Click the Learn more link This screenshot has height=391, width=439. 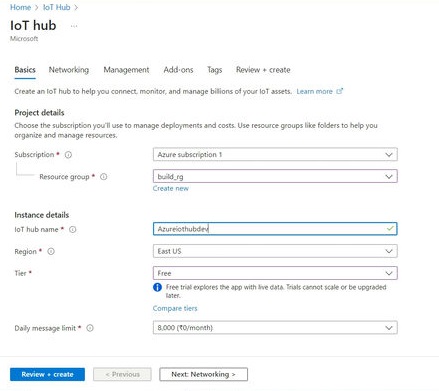(314, 91)
